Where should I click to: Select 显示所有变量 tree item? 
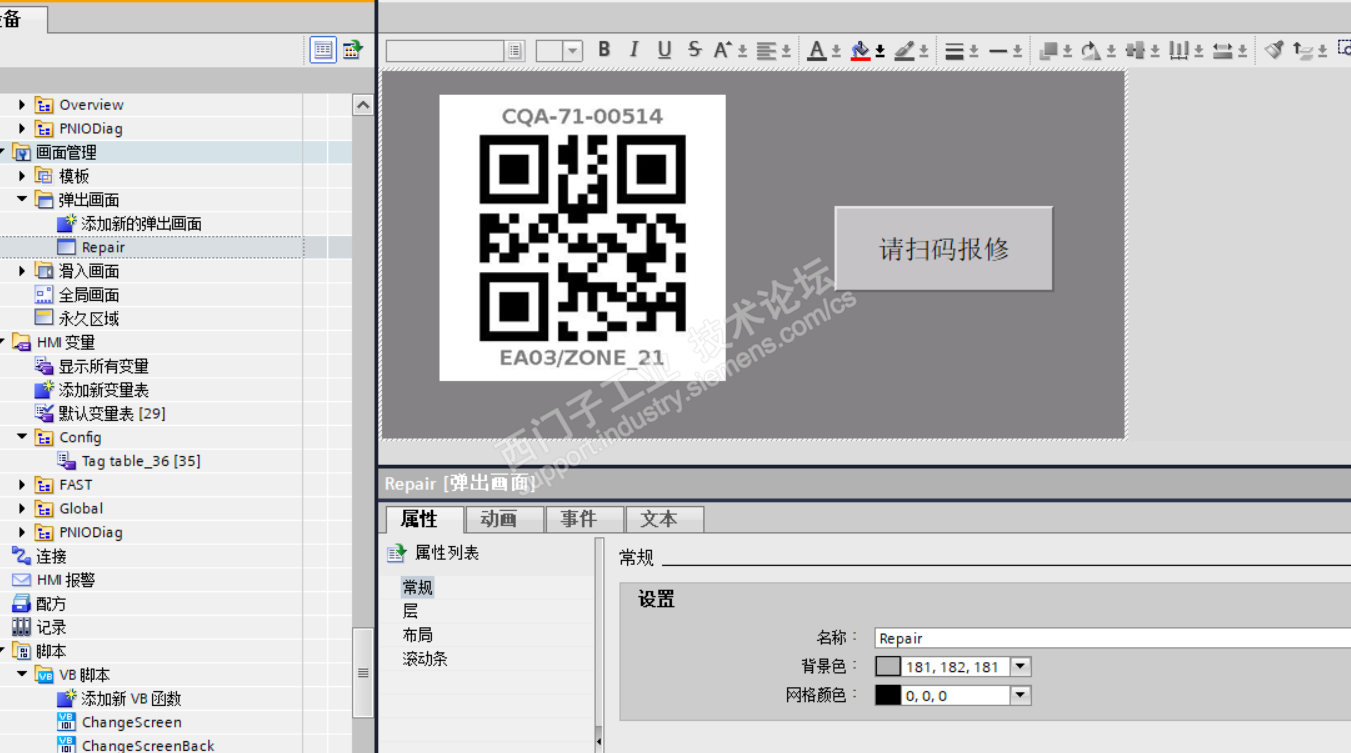tap(104, 366)
